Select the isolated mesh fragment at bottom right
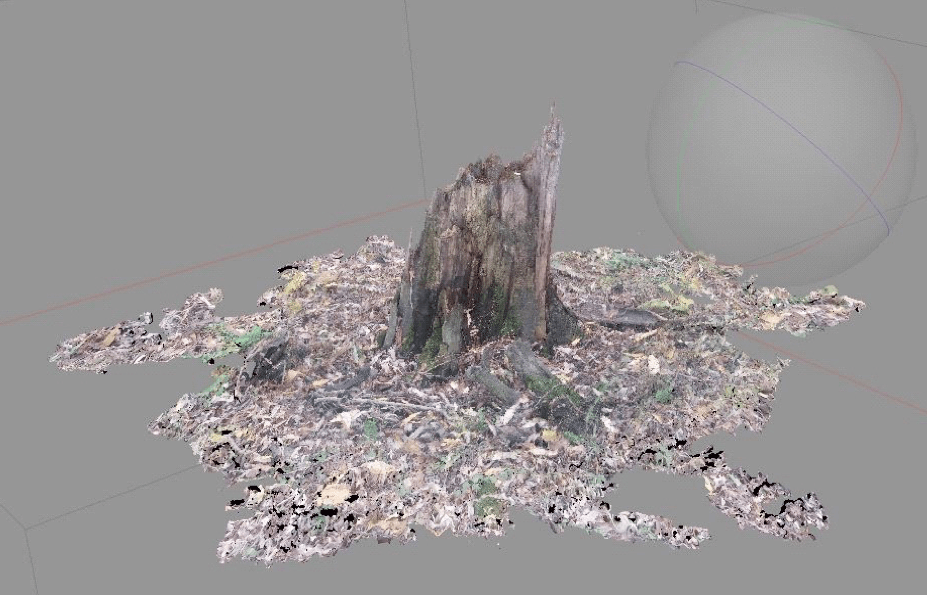Image resolution: width=927 pixels, height=595 pixels. (x=770, y=505)
